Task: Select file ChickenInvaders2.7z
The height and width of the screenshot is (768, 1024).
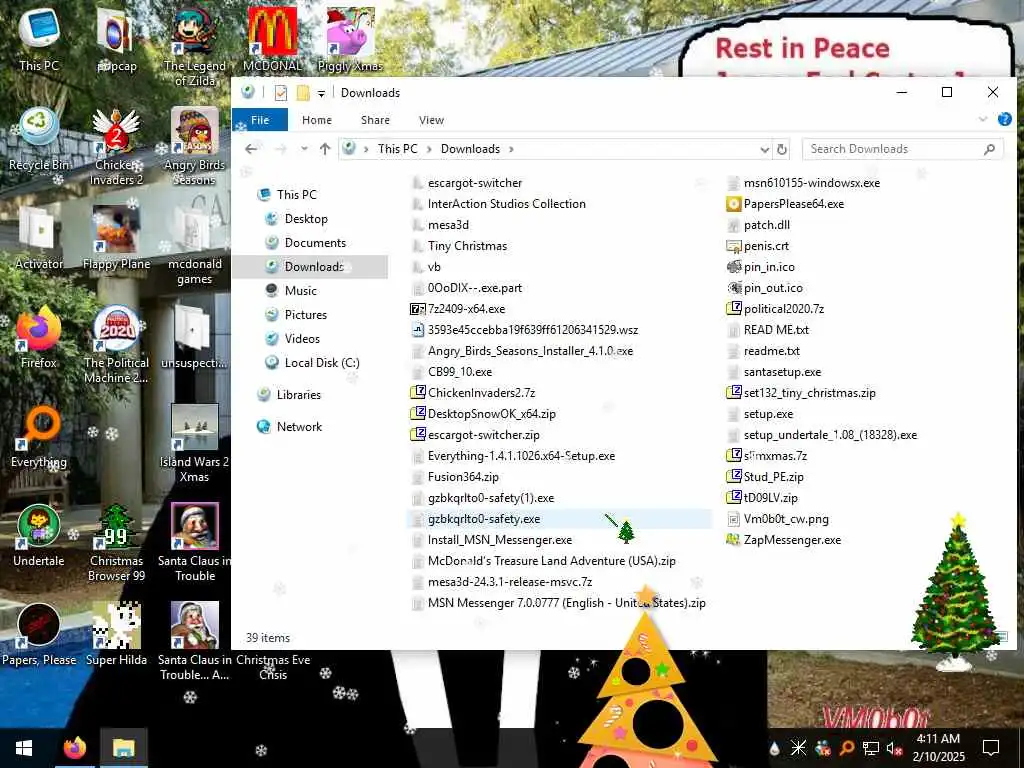Action: click(x=481, y=393)
